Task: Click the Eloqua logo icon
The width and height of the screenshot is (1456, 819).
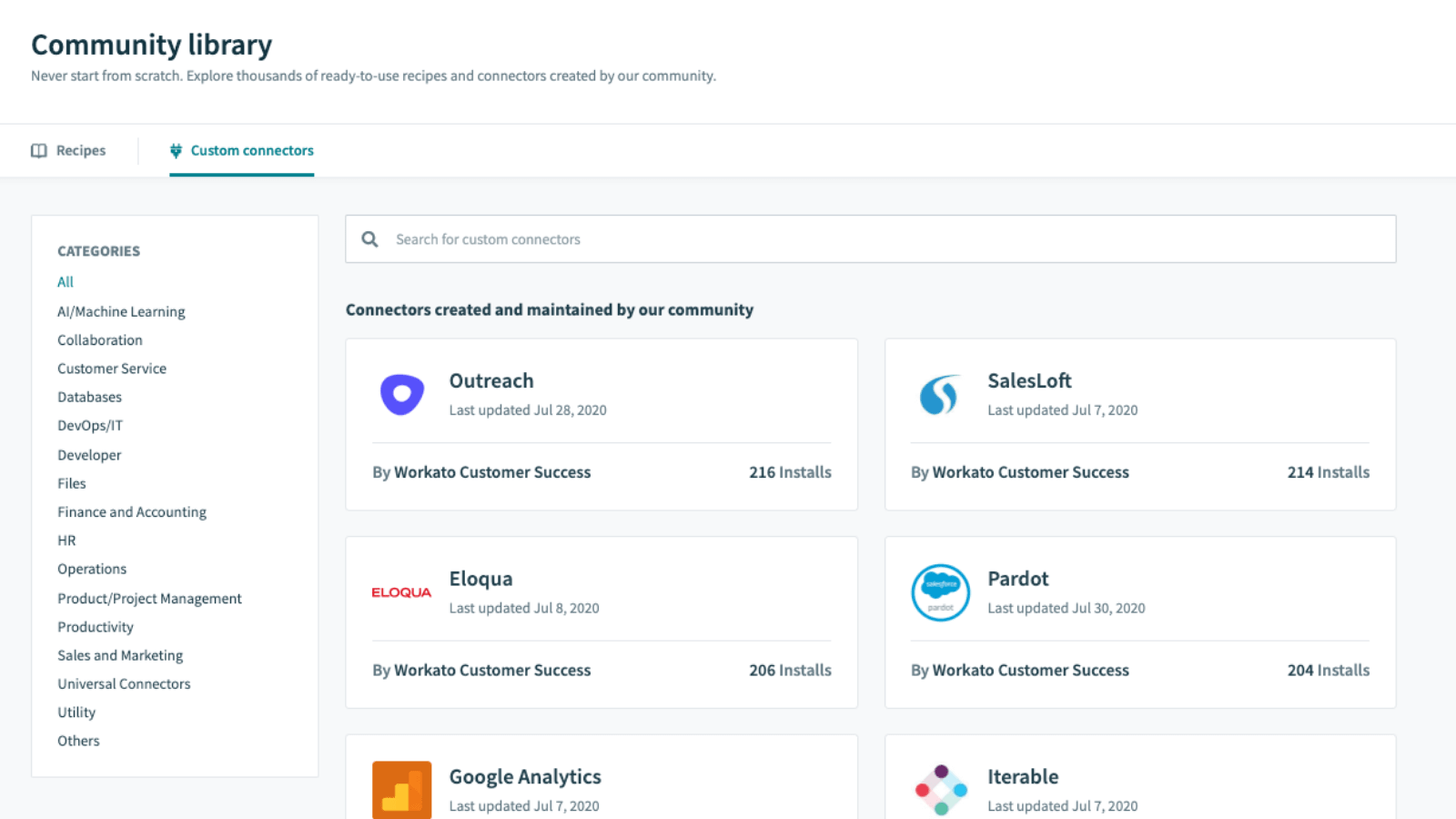Action: tap(401, 592)
